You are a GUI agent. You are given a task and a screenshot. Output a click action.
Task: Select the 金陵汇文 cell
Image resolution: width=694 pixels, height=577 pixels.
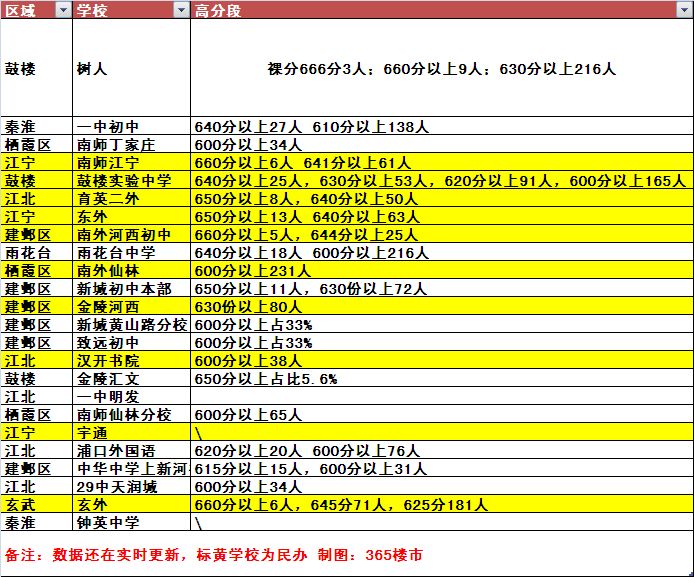pyautogui.click(x=131, y=379)
